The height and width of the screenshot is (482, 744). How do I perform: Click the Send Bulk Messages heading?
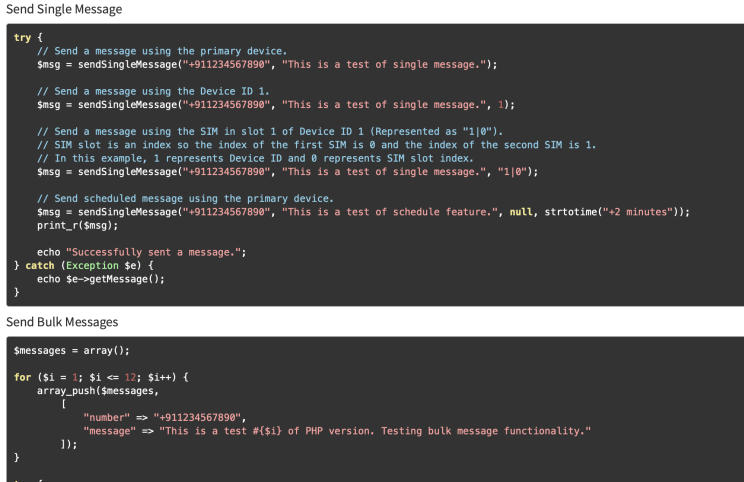click(x=62, y=322)
